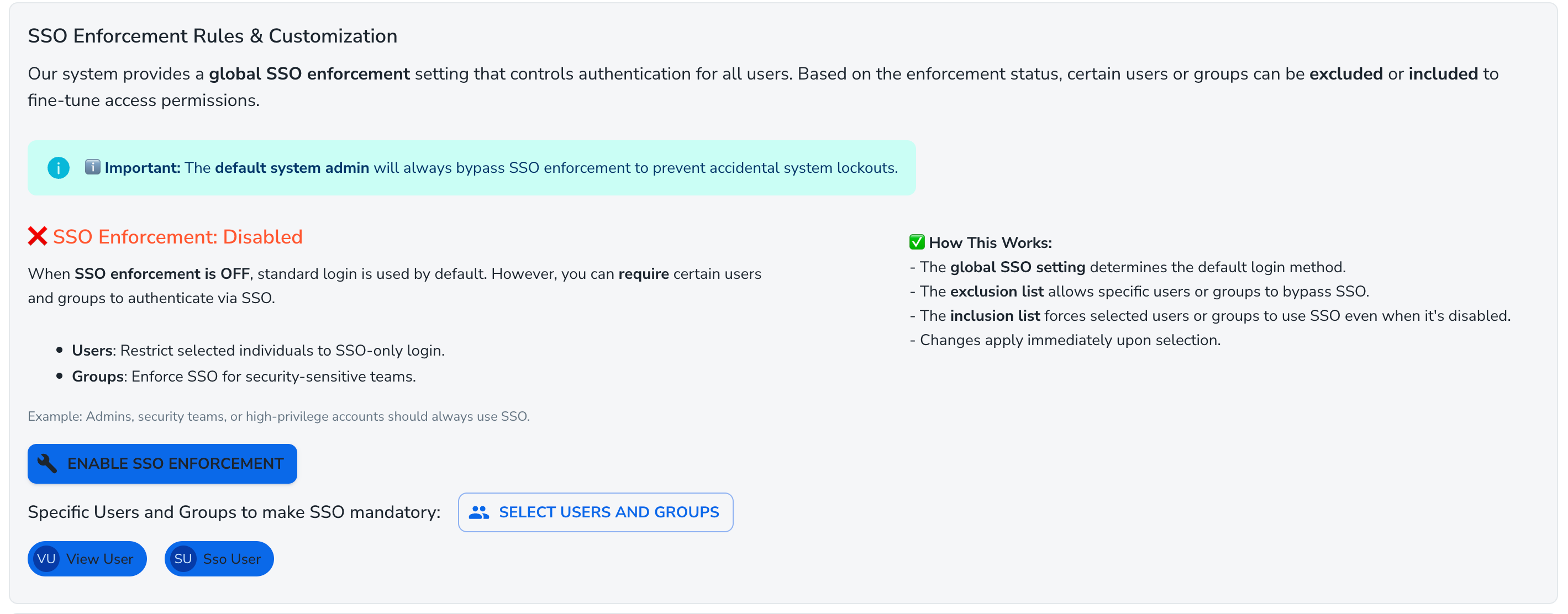1568x614 pixels.
Task: Click the Specific Users and Groups label
Action: (x=234, y=512)
